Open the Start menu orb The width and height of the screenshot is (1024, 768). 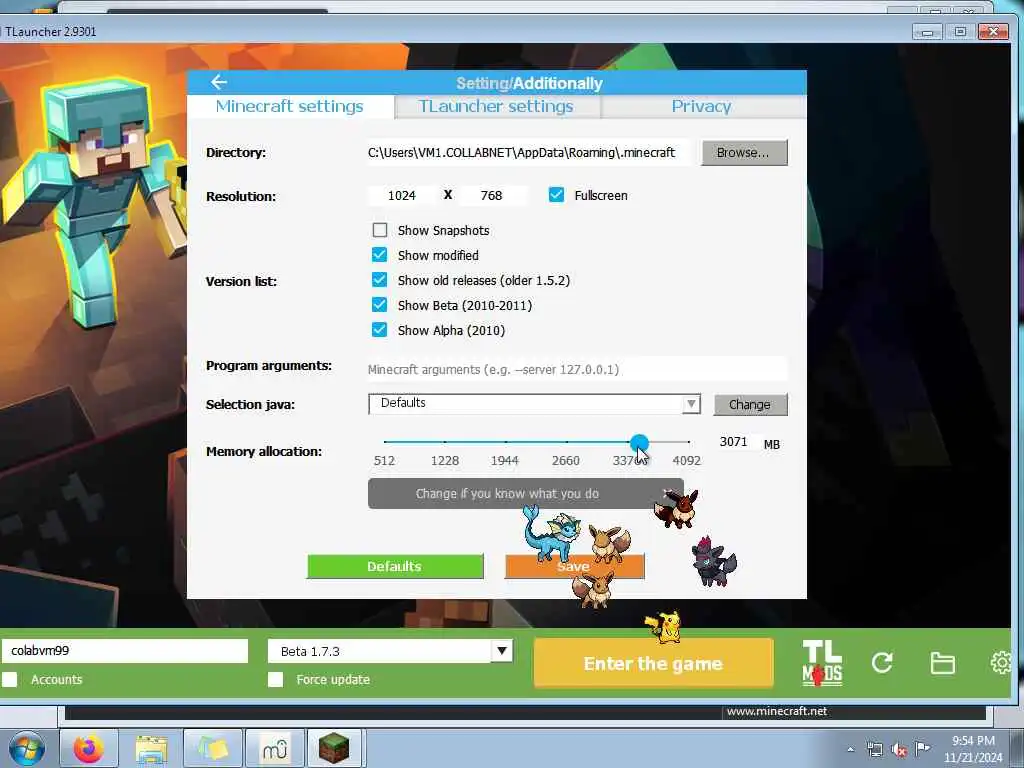(26, 748)
